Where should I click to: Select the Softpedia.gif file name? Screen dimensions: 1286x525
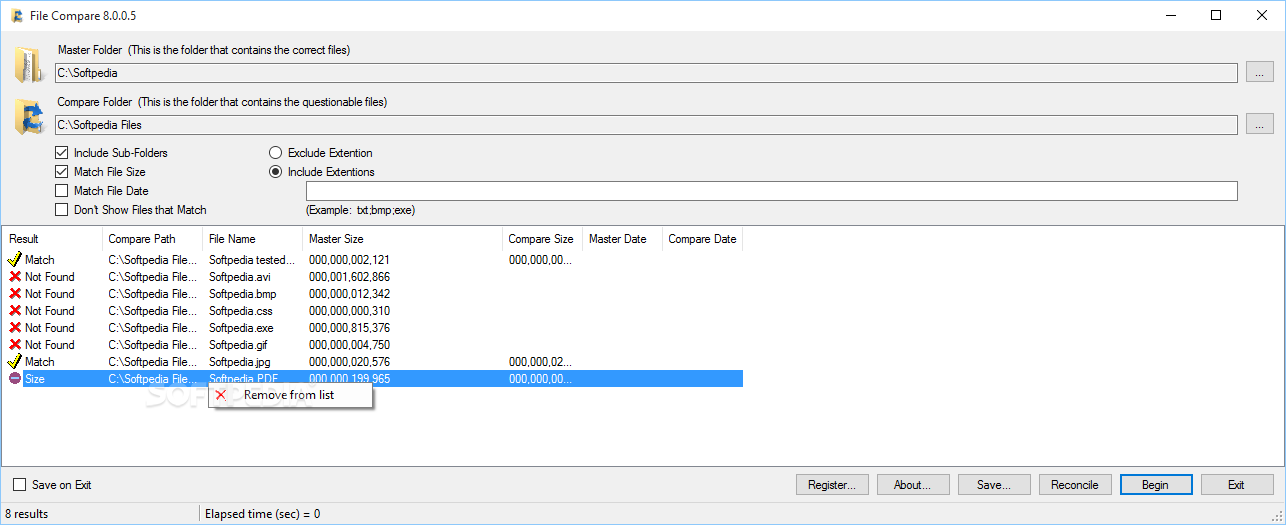[239, 345]
